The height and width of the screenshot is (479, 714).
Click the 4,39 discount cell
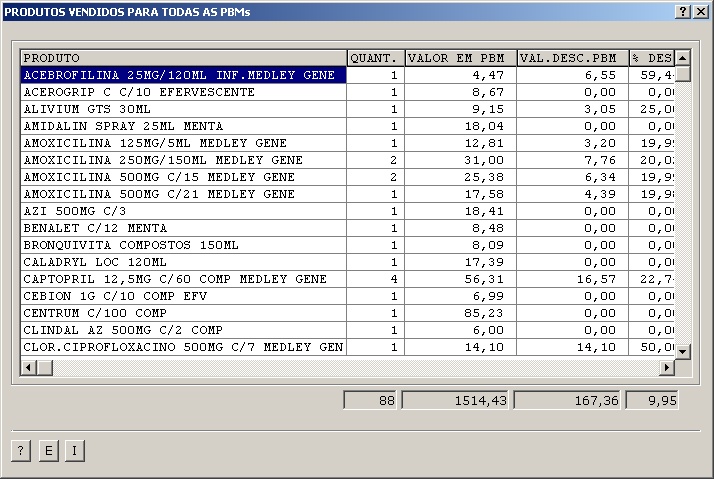coord(572,194)
